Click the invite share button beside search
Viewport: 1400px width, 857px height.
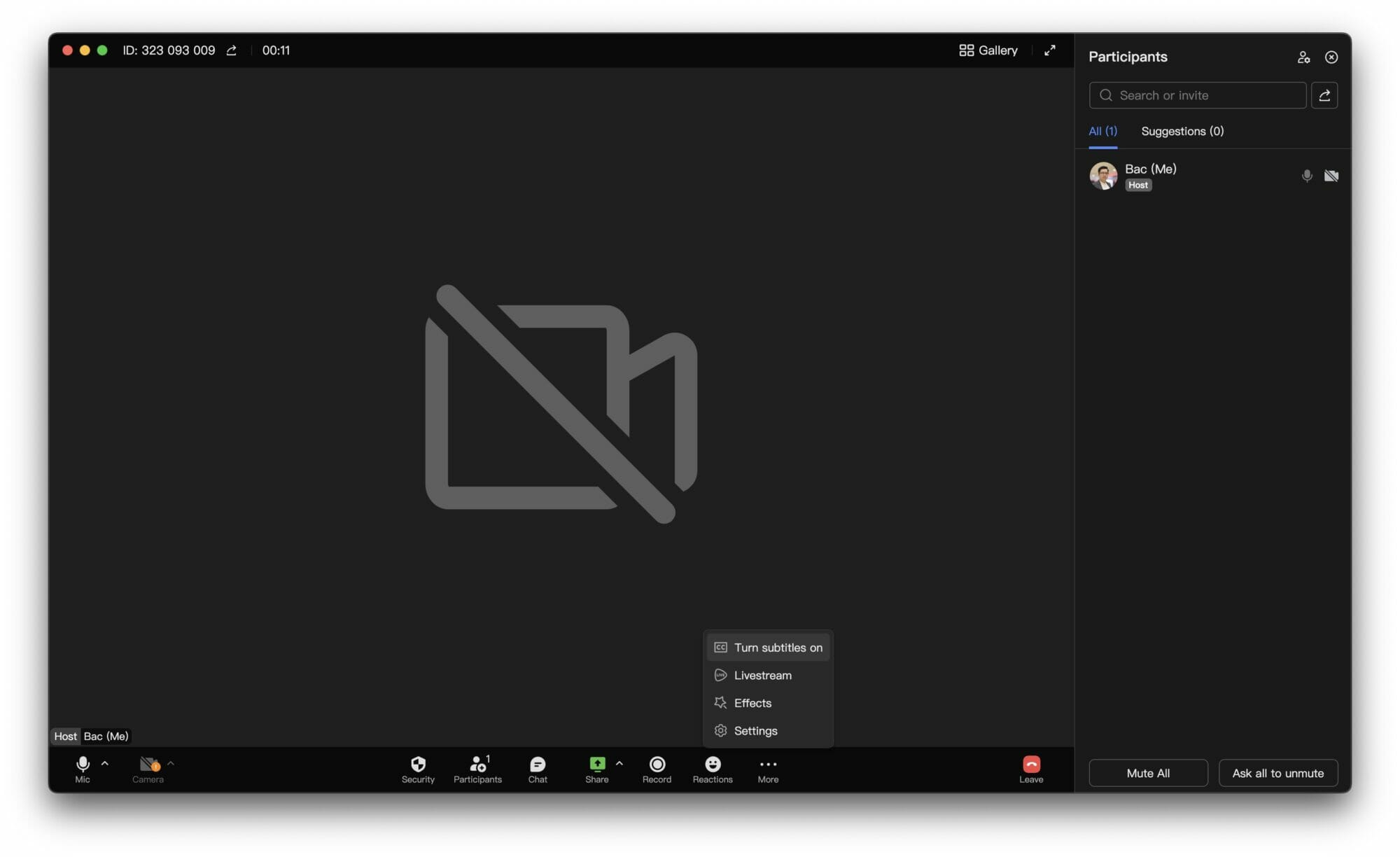(x=1324, y=95)
